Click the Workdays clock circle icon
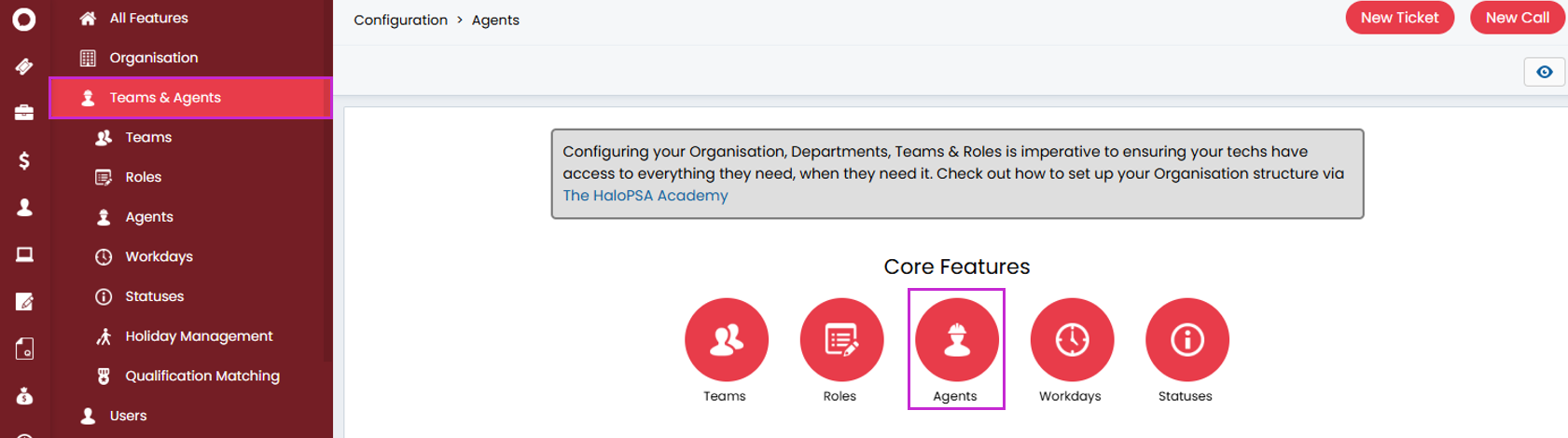1568x438 pixels. 1072,340
